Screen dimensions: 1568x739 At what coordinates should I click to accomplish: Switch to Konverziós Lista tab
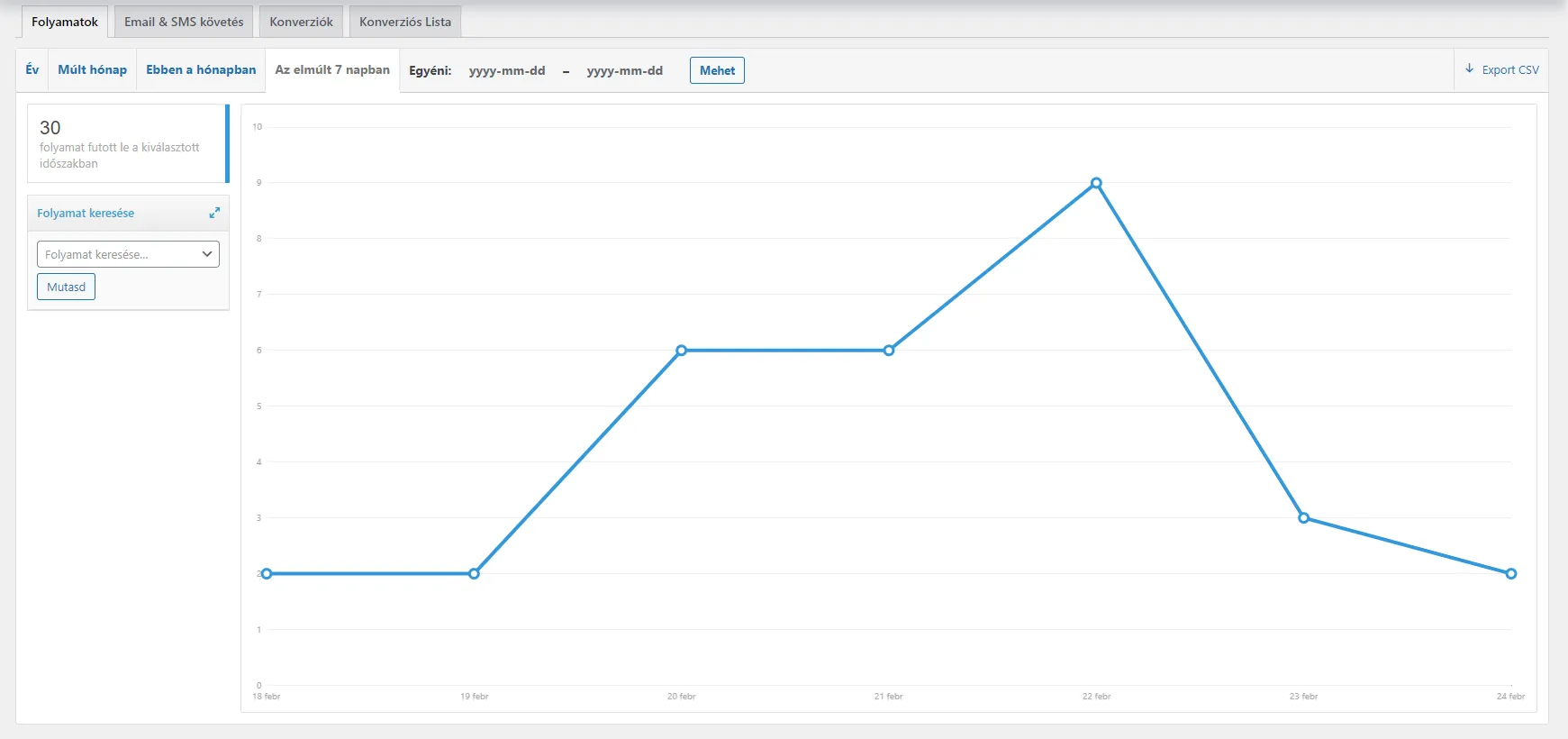405,22
